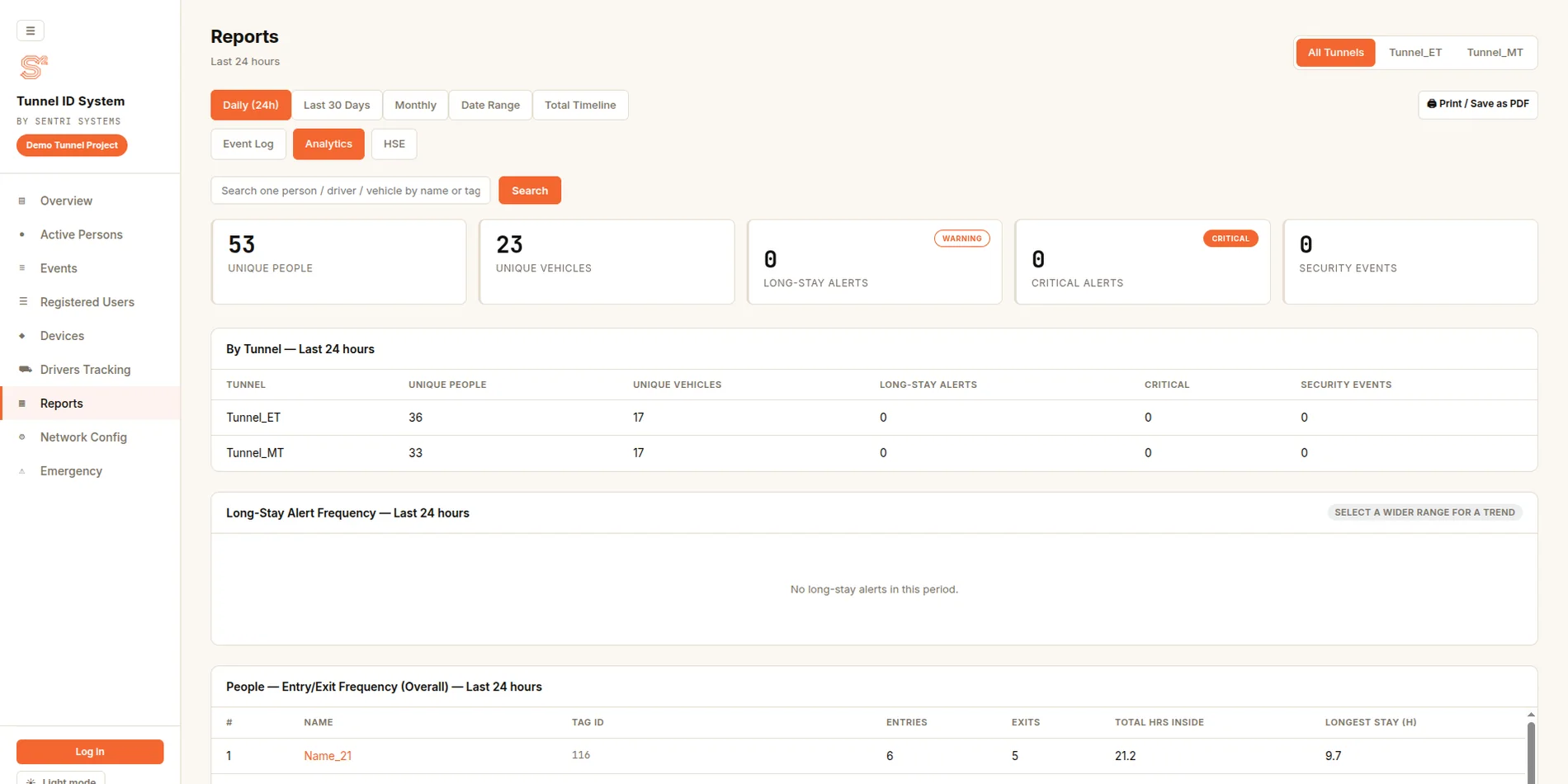Focus the person/driver/vehicle search field
This screenshot has width=1568, height=784.
[x=351, y=191]
